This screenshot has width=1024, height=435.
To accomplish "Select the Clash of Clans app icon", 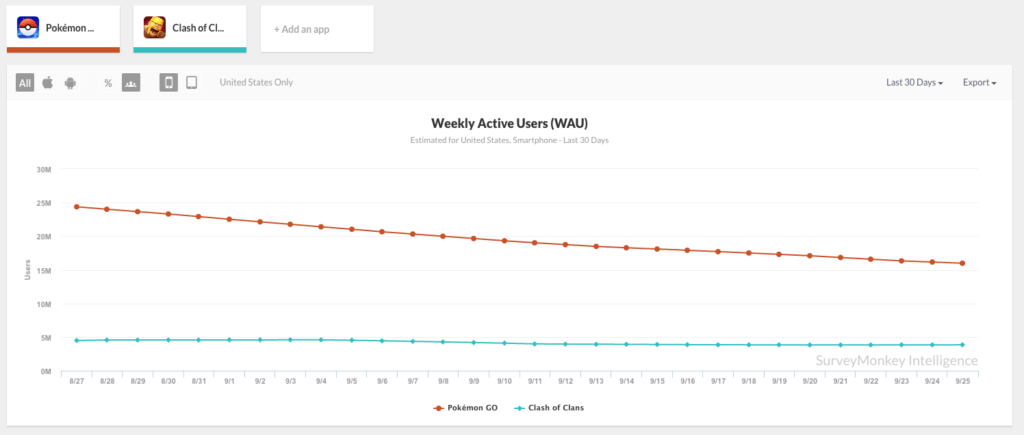I will click(155, 27).
